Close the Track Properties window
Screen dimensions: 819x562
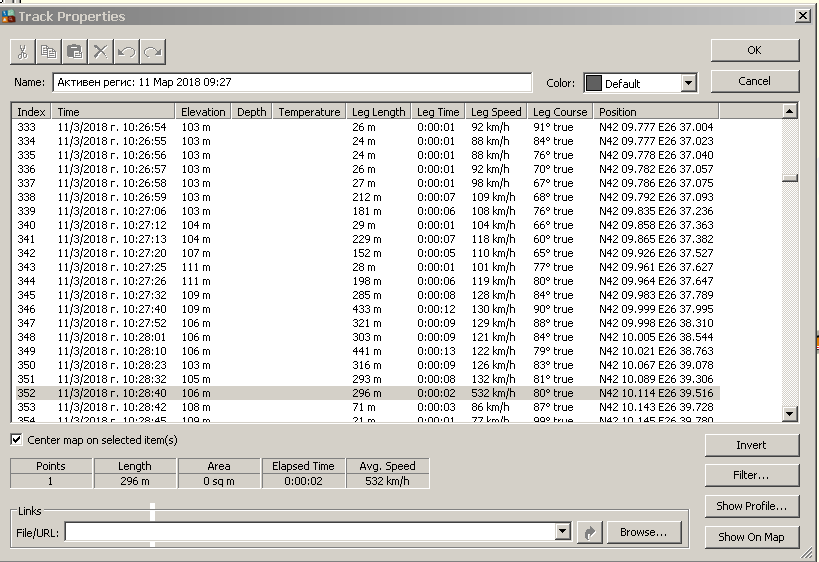pyautogui.click(x=801, y=16)
